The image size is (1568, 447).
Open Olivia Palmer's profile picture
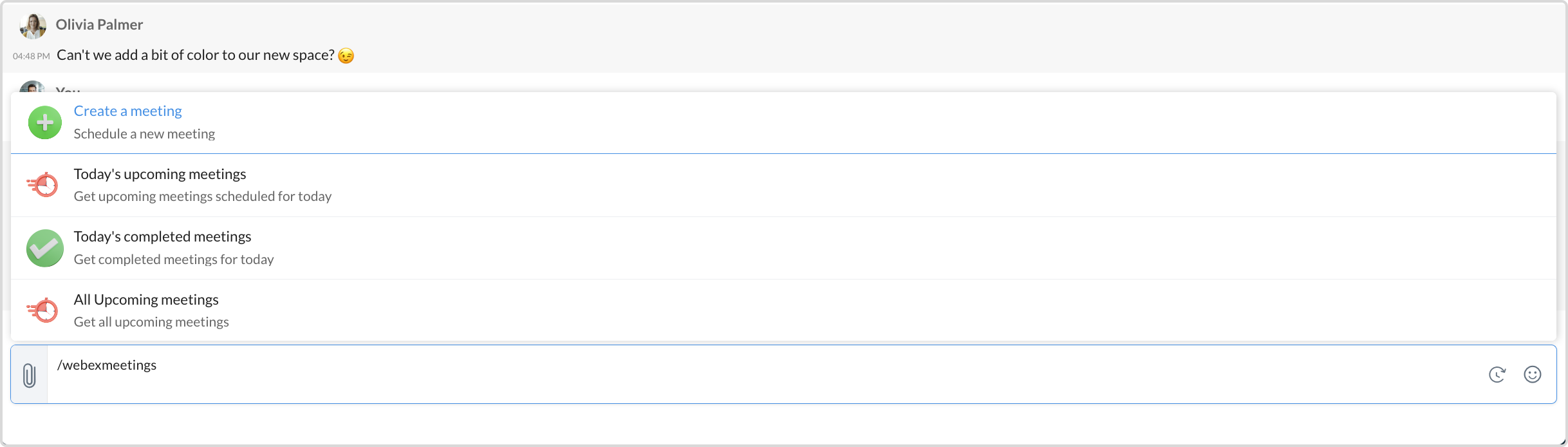[x=32, y=26]
